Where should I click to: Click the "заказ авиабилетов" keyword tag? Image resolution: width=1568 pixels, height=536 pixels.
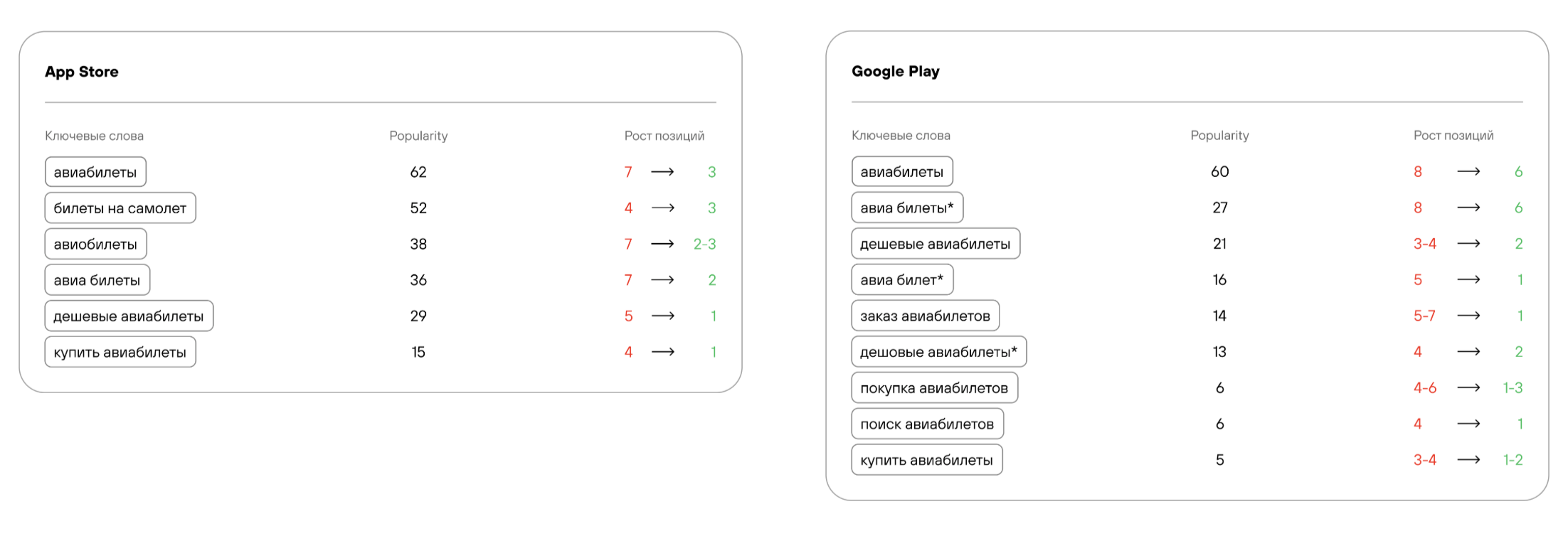point(925,316)
